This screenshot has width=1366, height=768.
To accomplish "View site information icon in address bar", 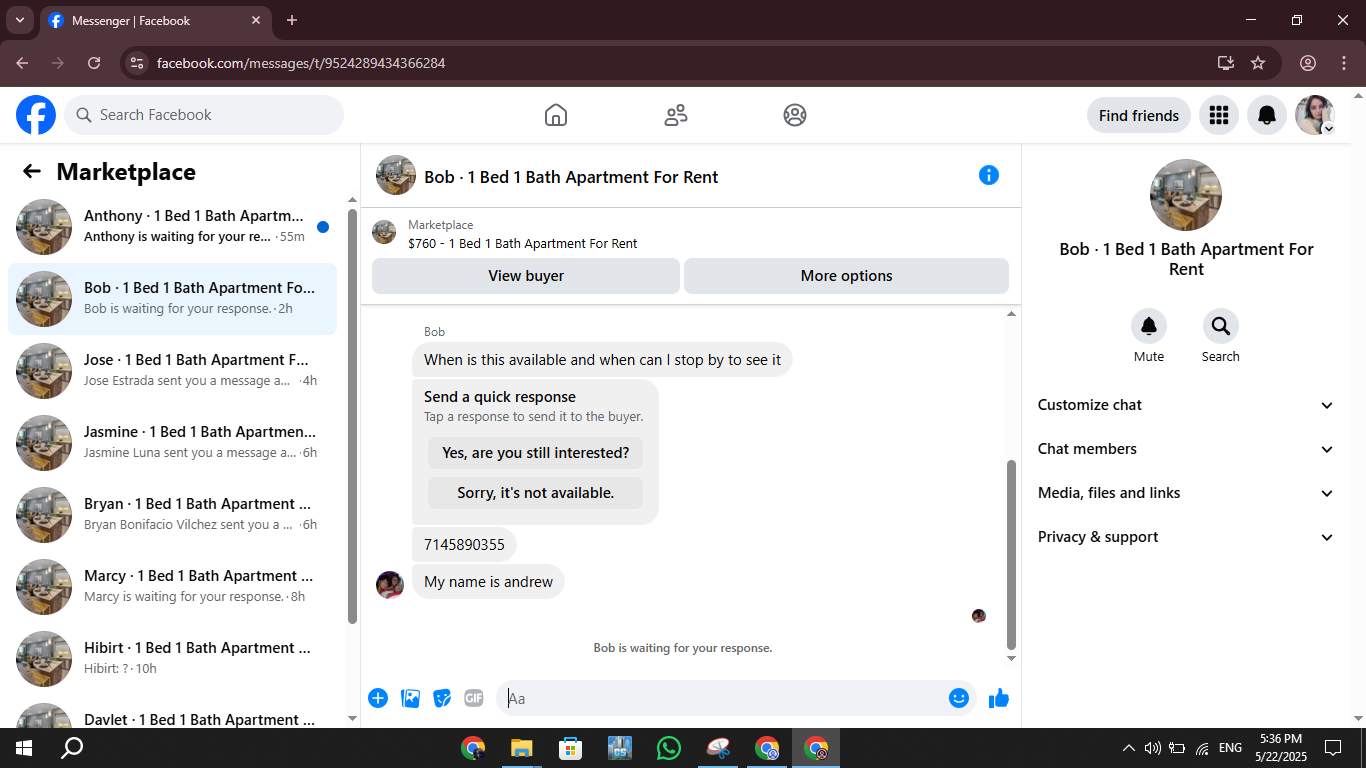I will [x=138, y=63].
